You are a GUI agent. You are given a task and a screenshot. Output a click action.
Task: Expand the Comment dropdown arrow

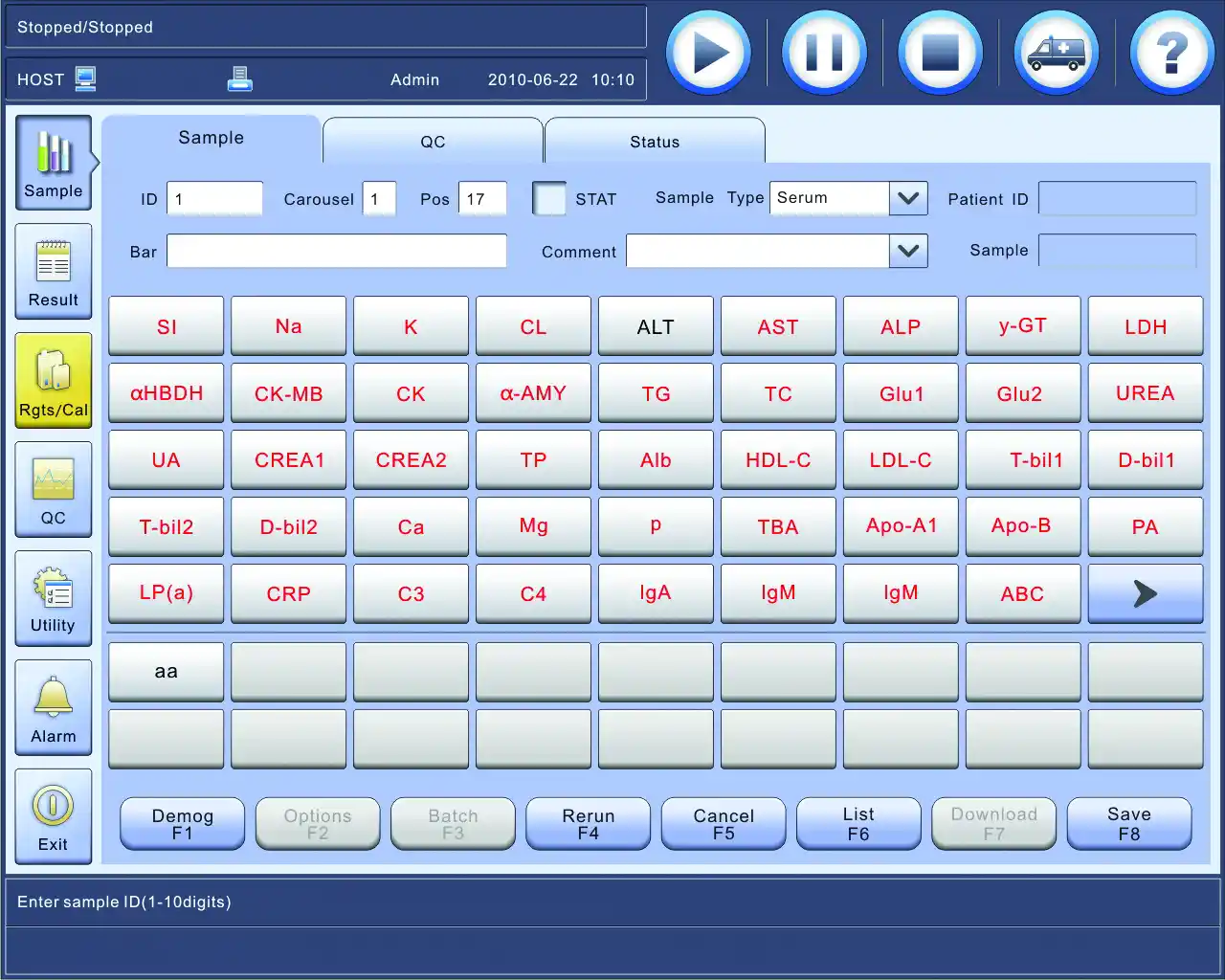point(908,252)
